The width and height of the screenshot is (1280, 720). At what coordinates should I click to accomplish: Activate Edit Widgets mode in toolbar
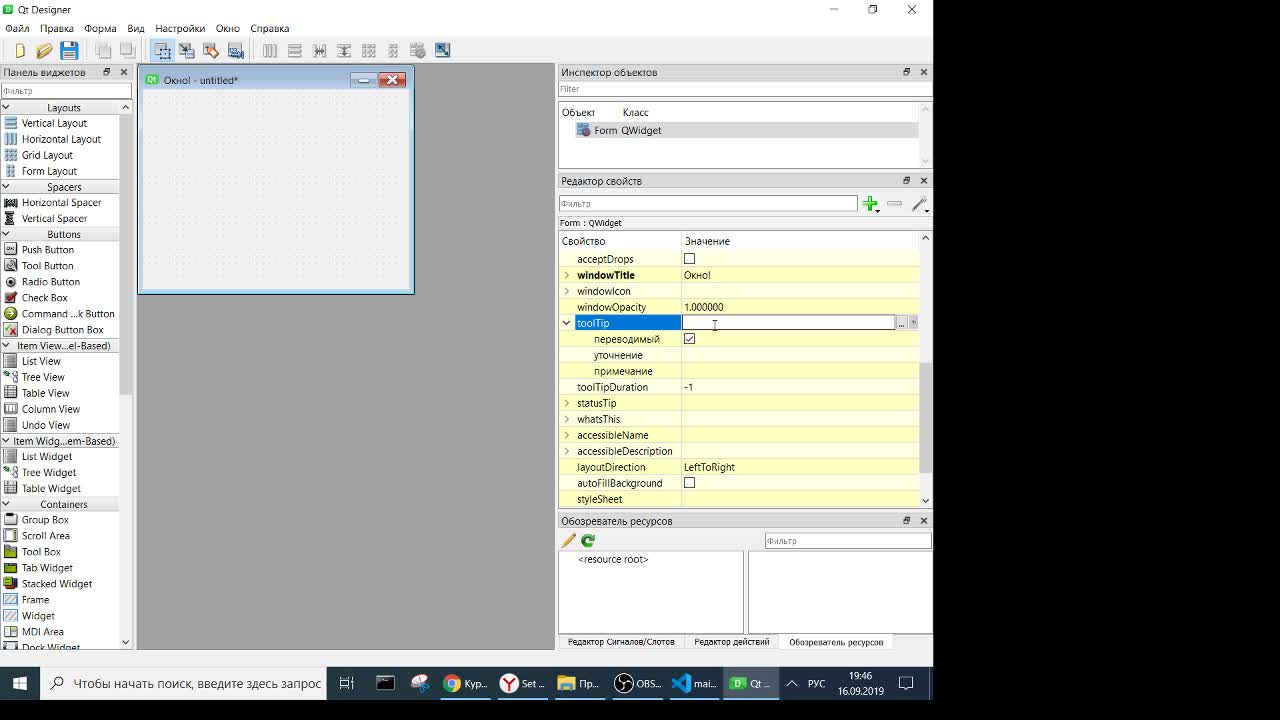point(162,50)
